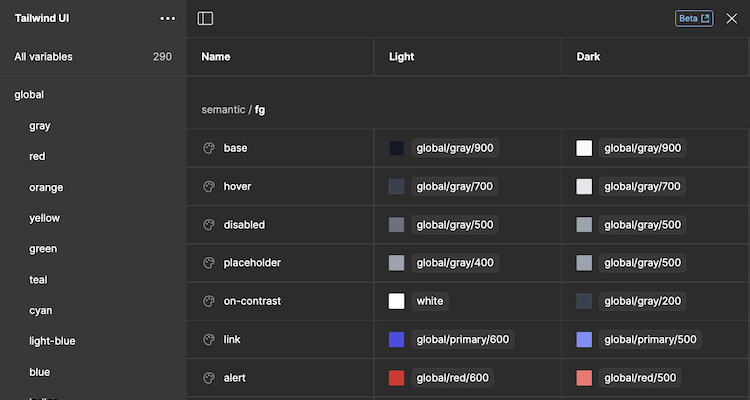Select All variables in sidebar

pos(93,56)
